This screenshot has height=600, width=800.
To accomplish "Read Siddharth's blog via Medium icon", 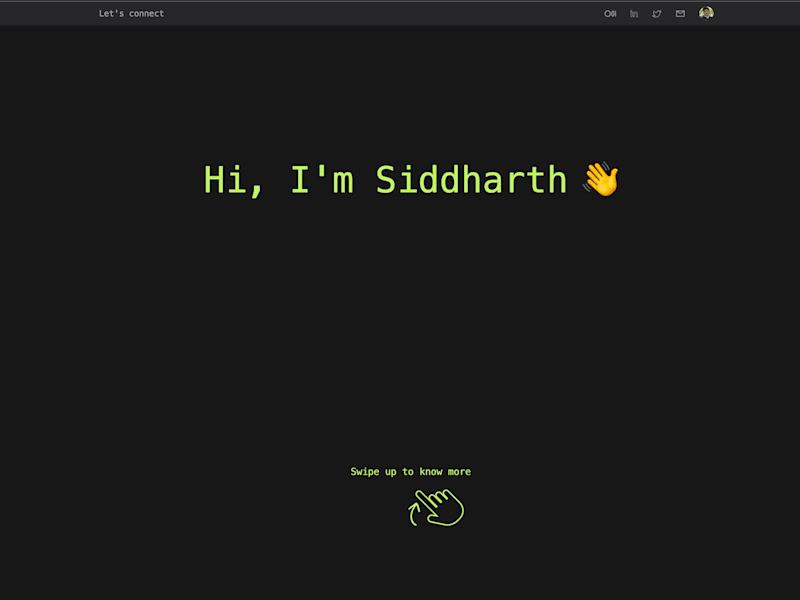I will pyautogui.click(x=610, y=14).
